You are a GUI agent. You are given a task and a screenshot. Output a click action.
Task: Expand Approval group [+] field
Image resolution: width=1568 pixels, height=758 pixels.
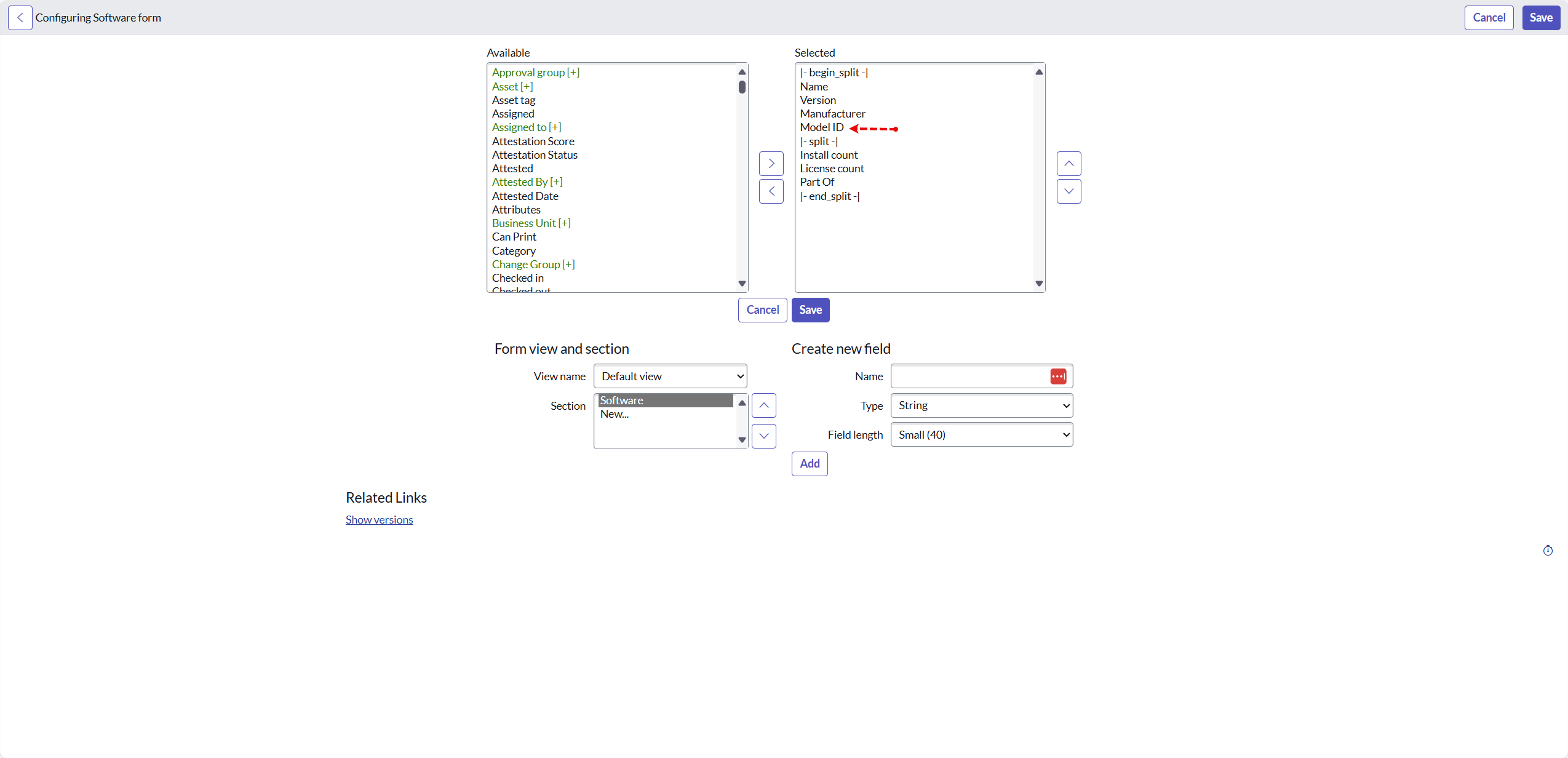535,73
